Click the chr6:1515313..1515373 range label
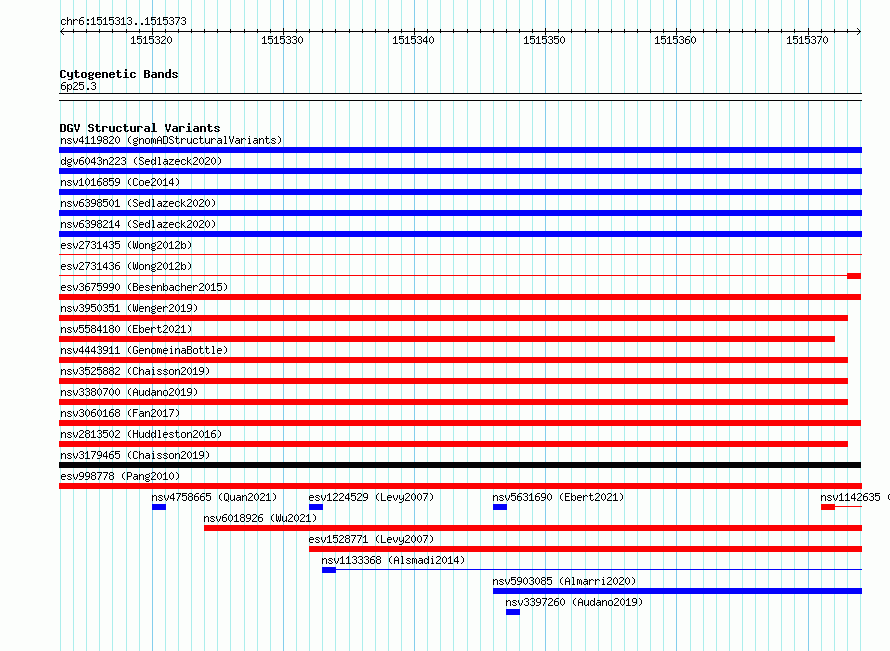The width and height of the screenshot is (890, 651). [x=123, y=21]
